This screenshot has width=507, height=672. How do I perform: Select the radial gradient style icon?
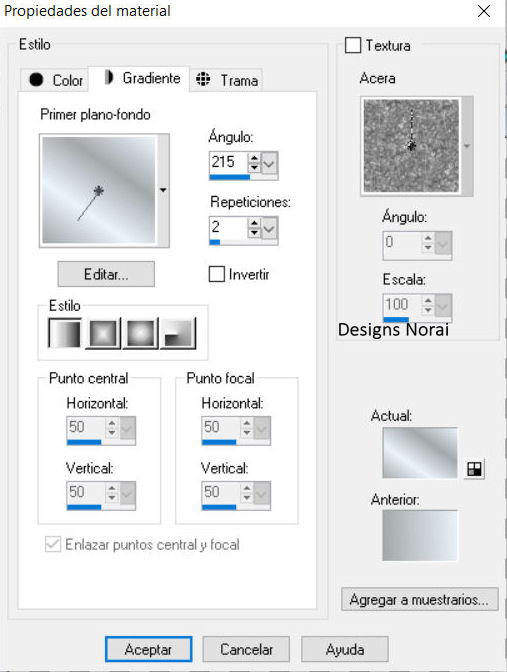pyautogui.click(x=179, y=333)
